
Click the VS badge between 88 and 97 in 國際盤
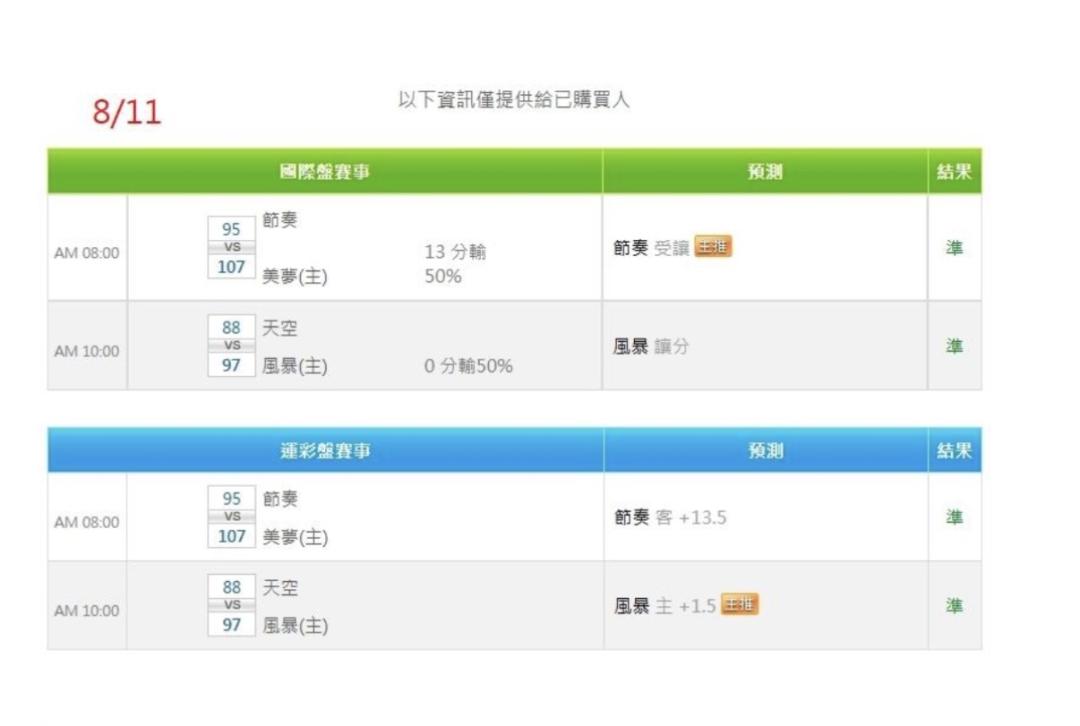click(232, 346)
